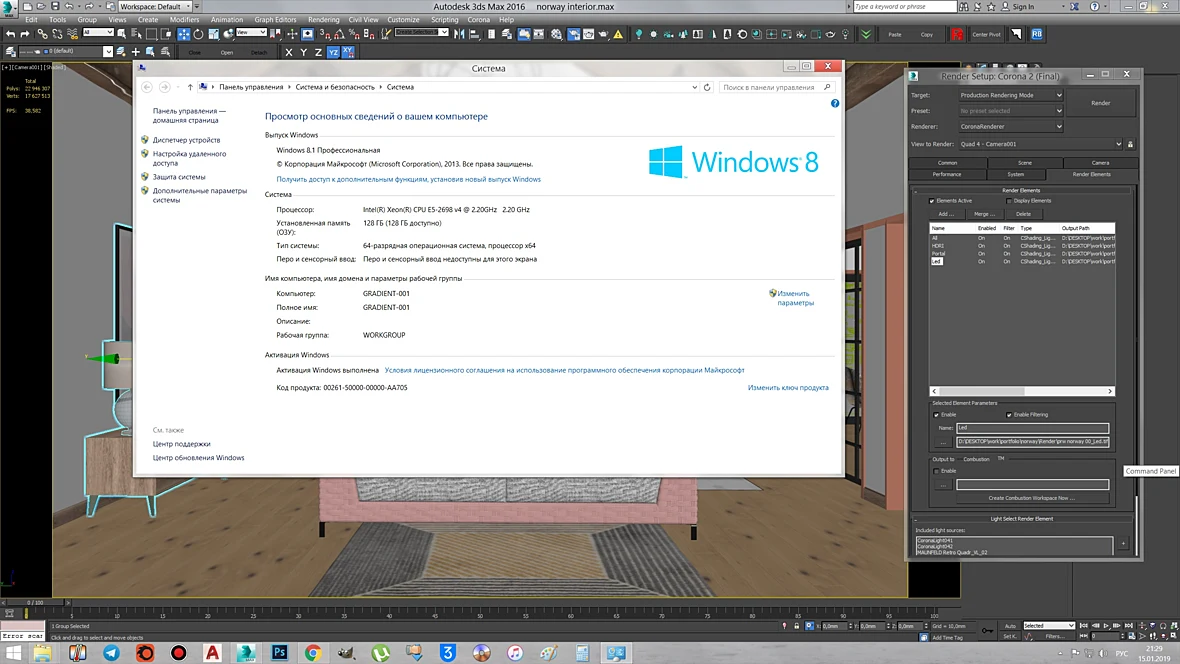The image size is (1180, 664).
Task: Toggle Enable under Output to Combustion
Action: pos(936,471)
